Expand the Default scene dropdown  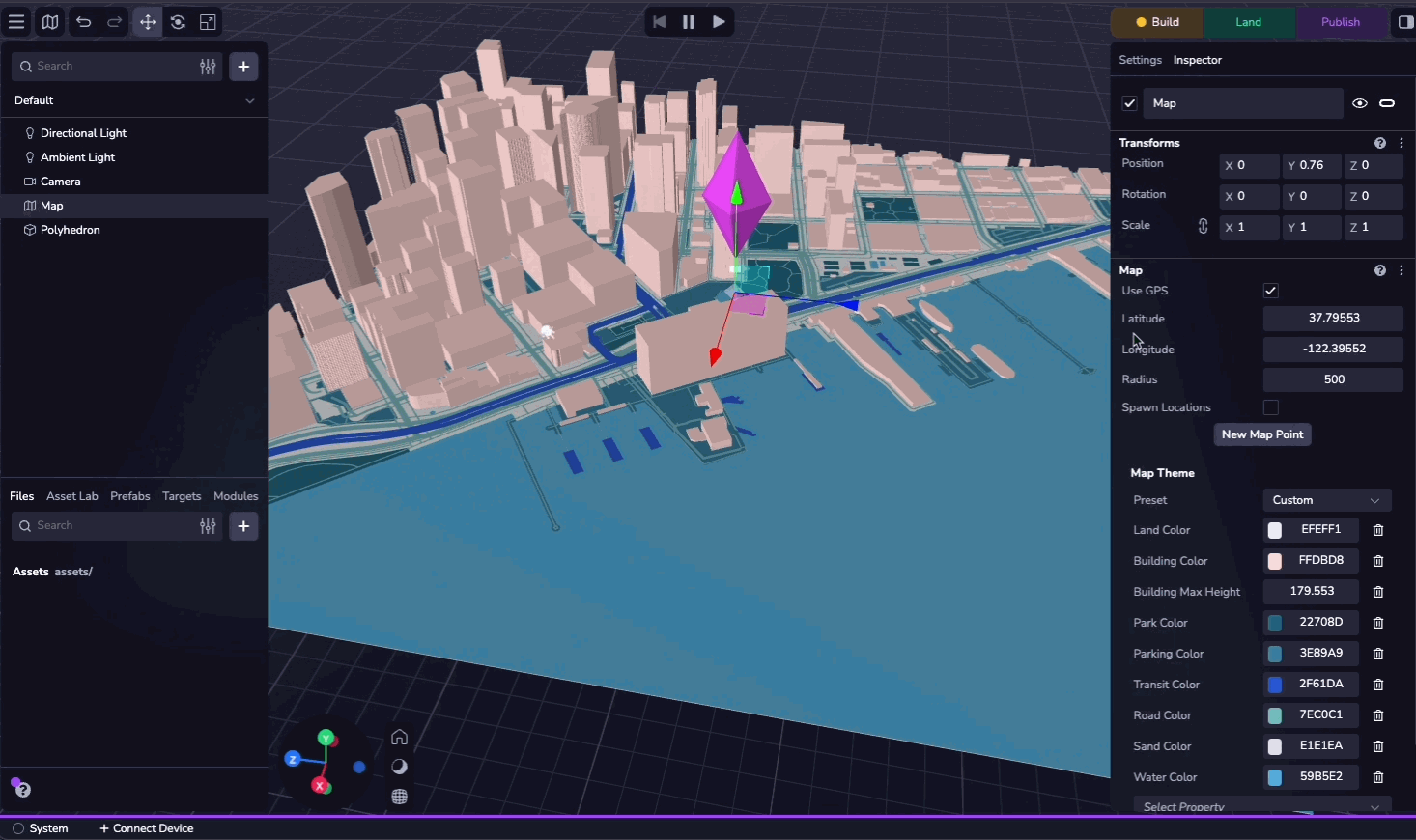(x=249, y=100)
